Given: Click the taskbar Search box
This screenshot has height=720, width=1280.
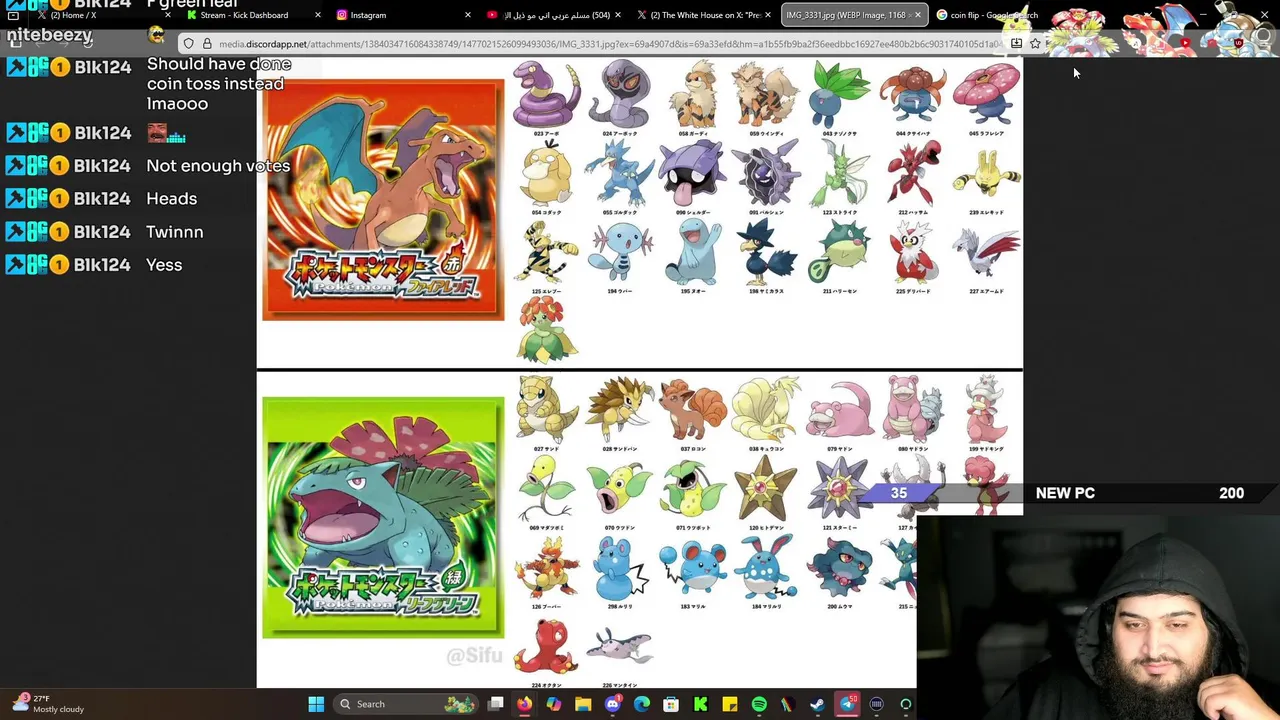Looking at the screenshot, I should tap(404, 704).
